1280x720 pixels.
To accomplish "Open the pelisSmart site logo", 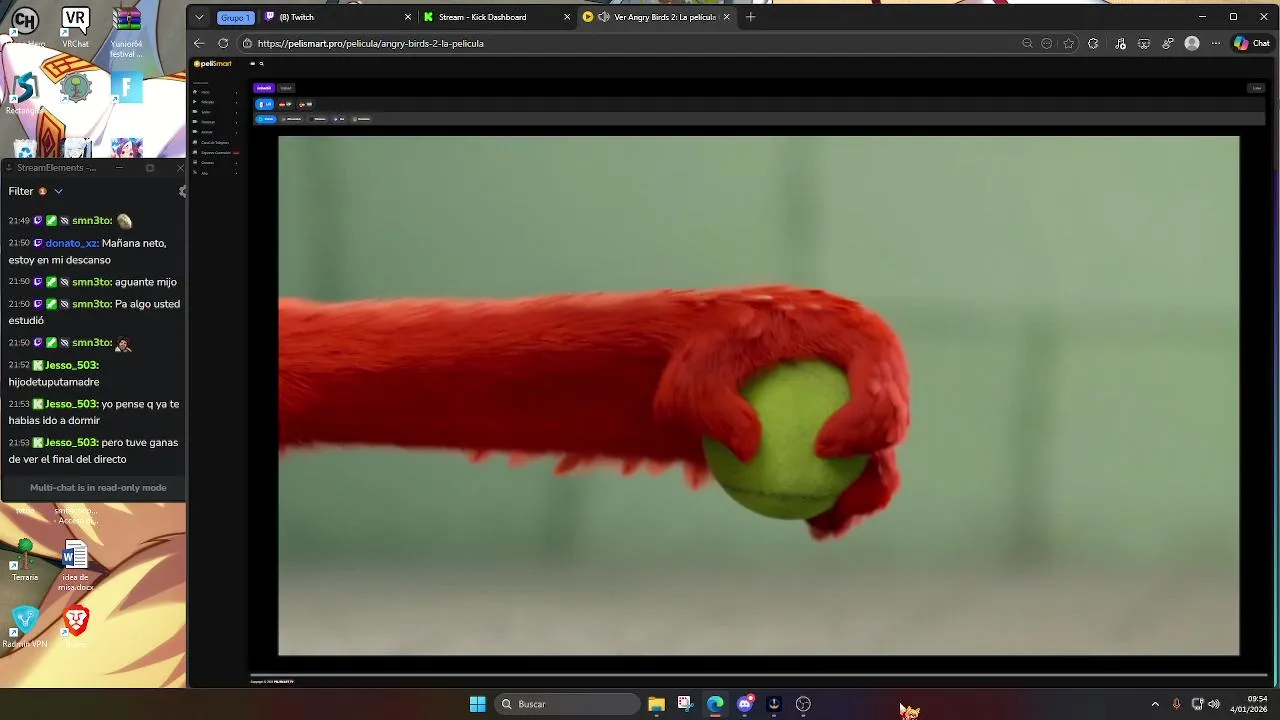I will point(212,64).
